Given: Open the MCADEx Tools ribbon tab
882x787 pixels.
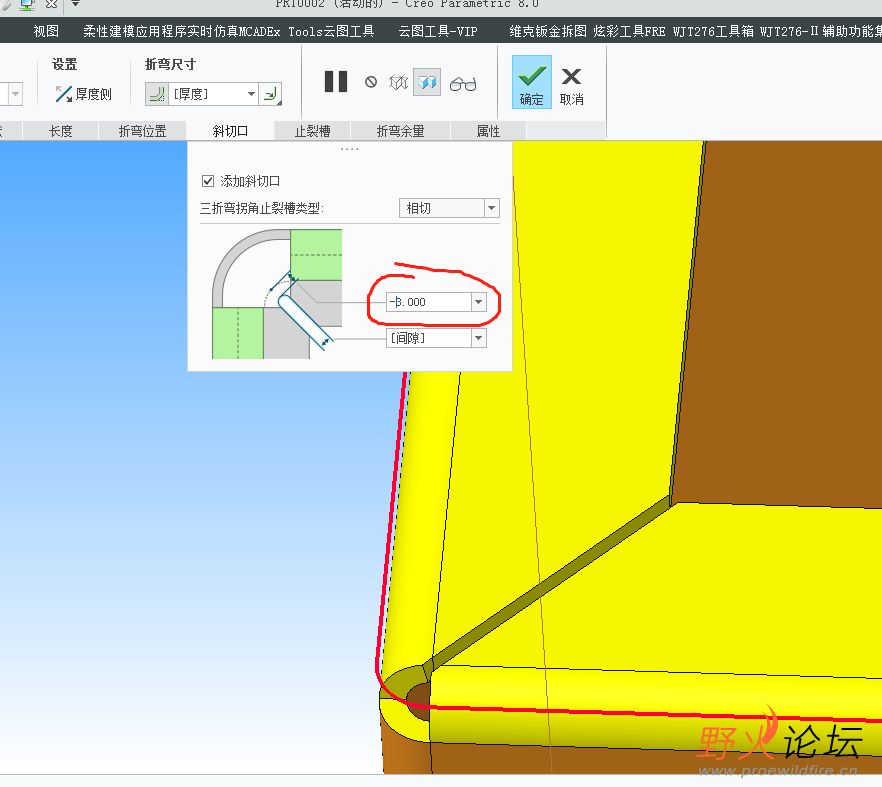Looking at the screenshot, I should pos(280,32).
